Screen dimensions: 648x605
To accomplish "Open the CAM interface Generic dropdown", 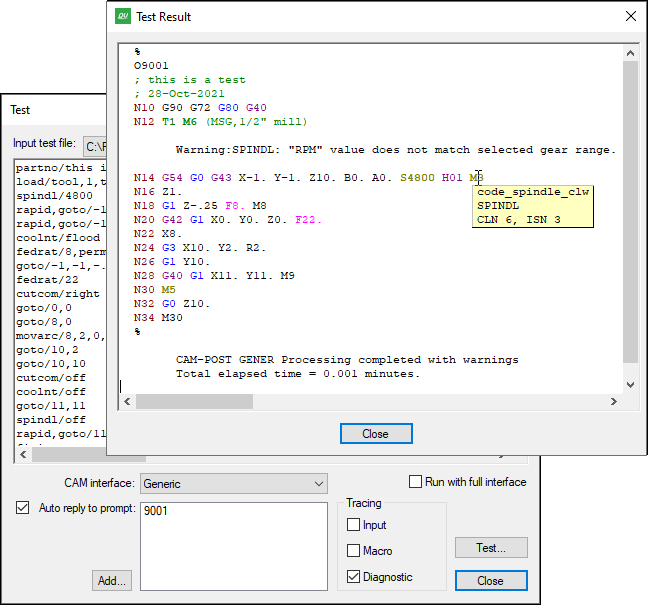I will click(x=234, y=484).
